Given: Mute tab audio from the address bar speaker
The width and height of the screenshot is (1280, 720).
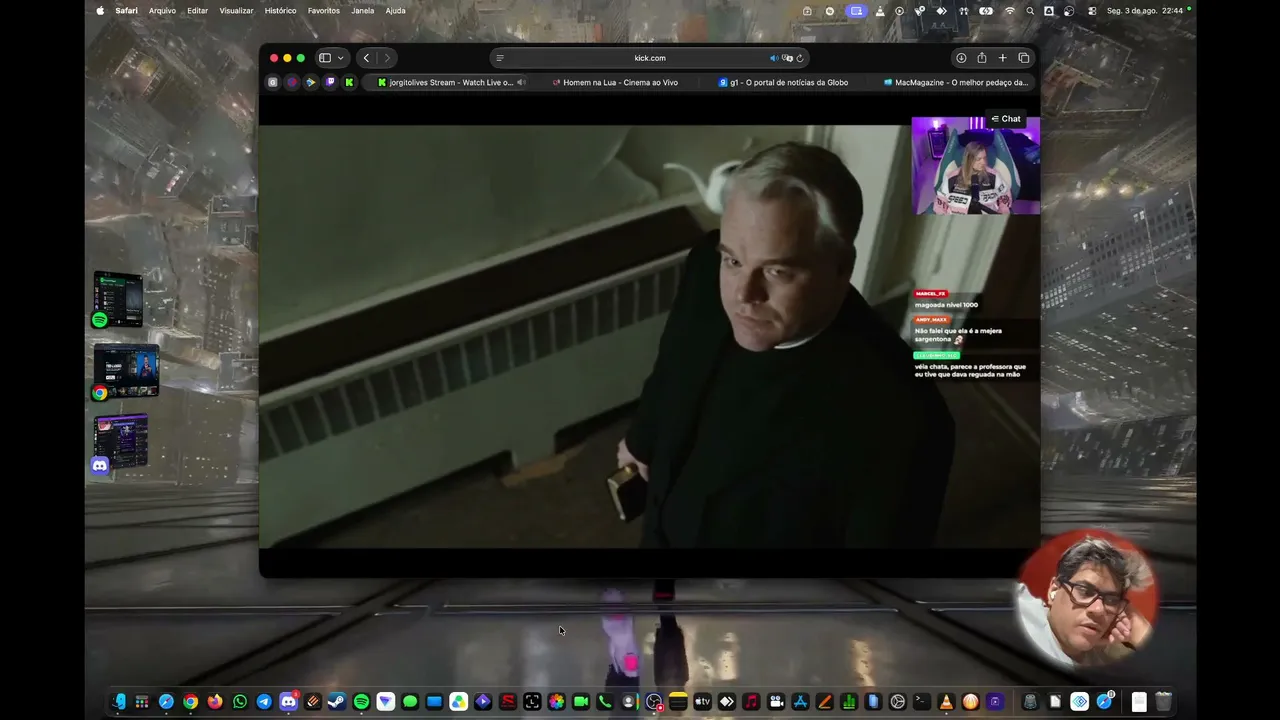Looking at the screenshot, I should 774,58.
